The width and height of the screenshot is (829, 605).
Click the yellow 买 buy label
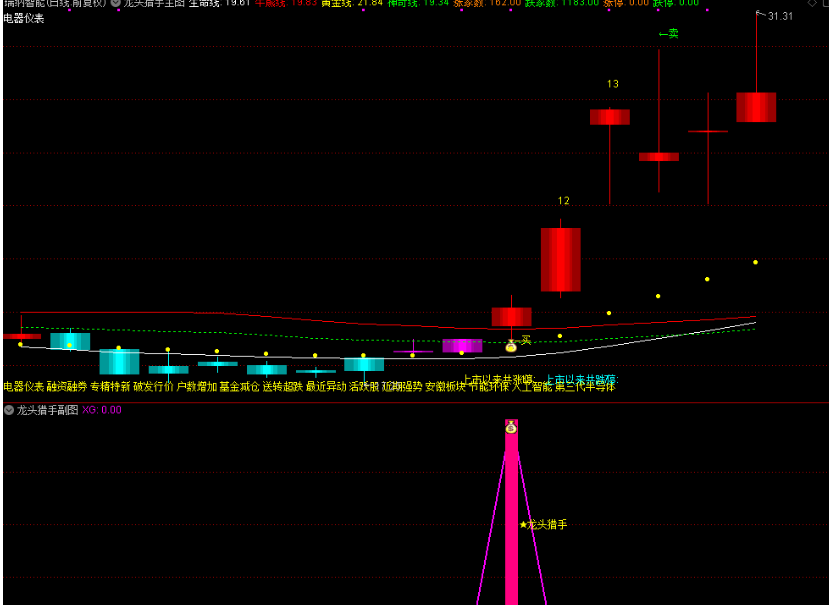click(526, 340)
